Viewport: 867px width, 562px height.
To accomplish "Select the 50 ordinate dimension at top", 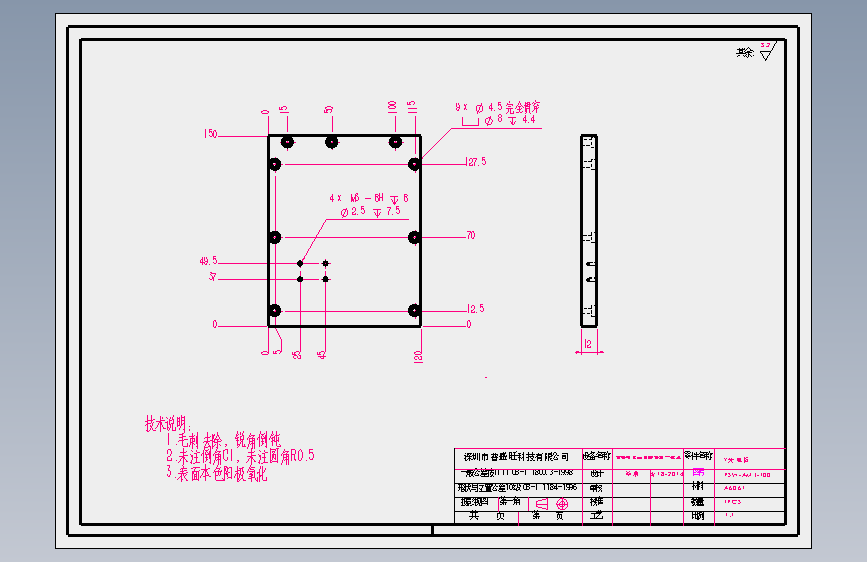I will (329, 110).
